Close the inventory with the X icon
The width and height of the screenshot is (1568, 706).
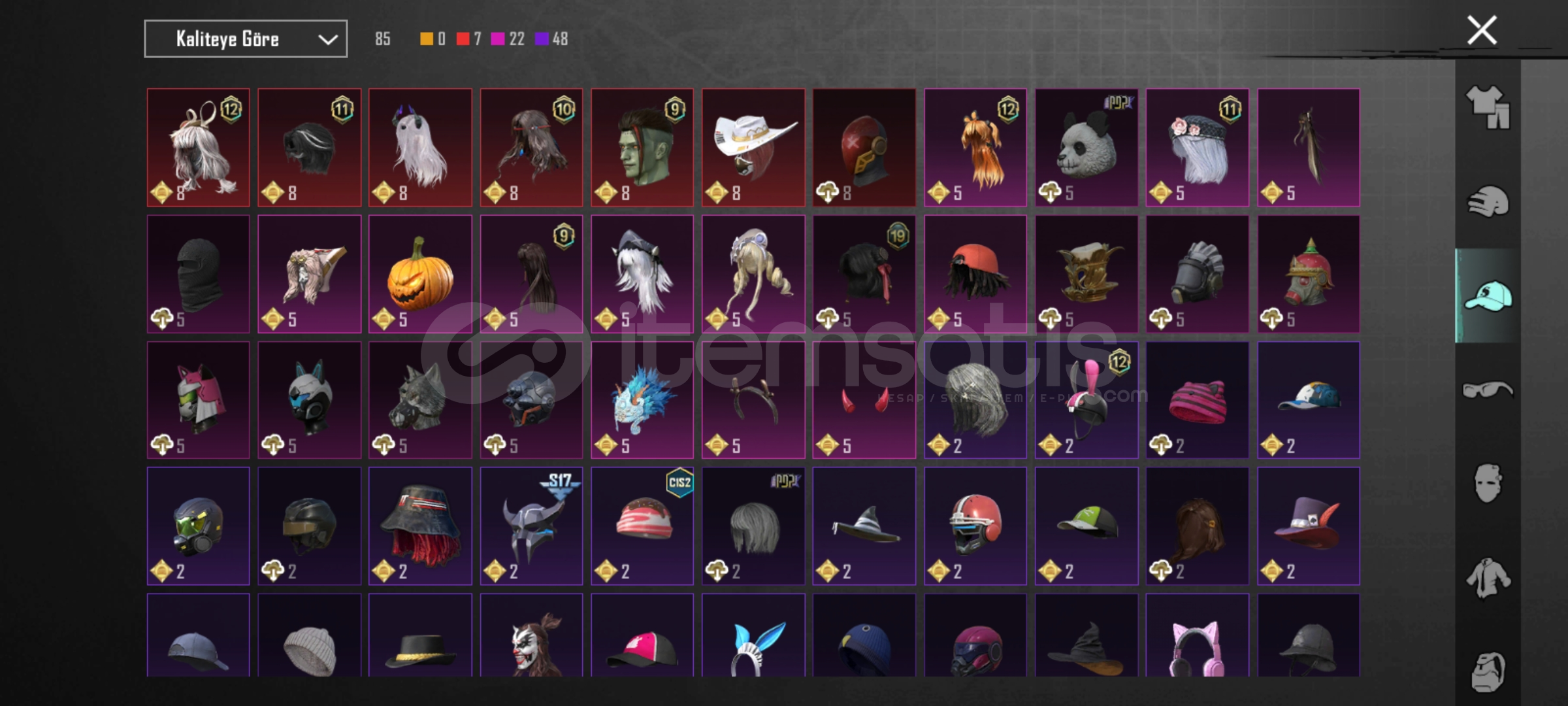coord(1482,30)
